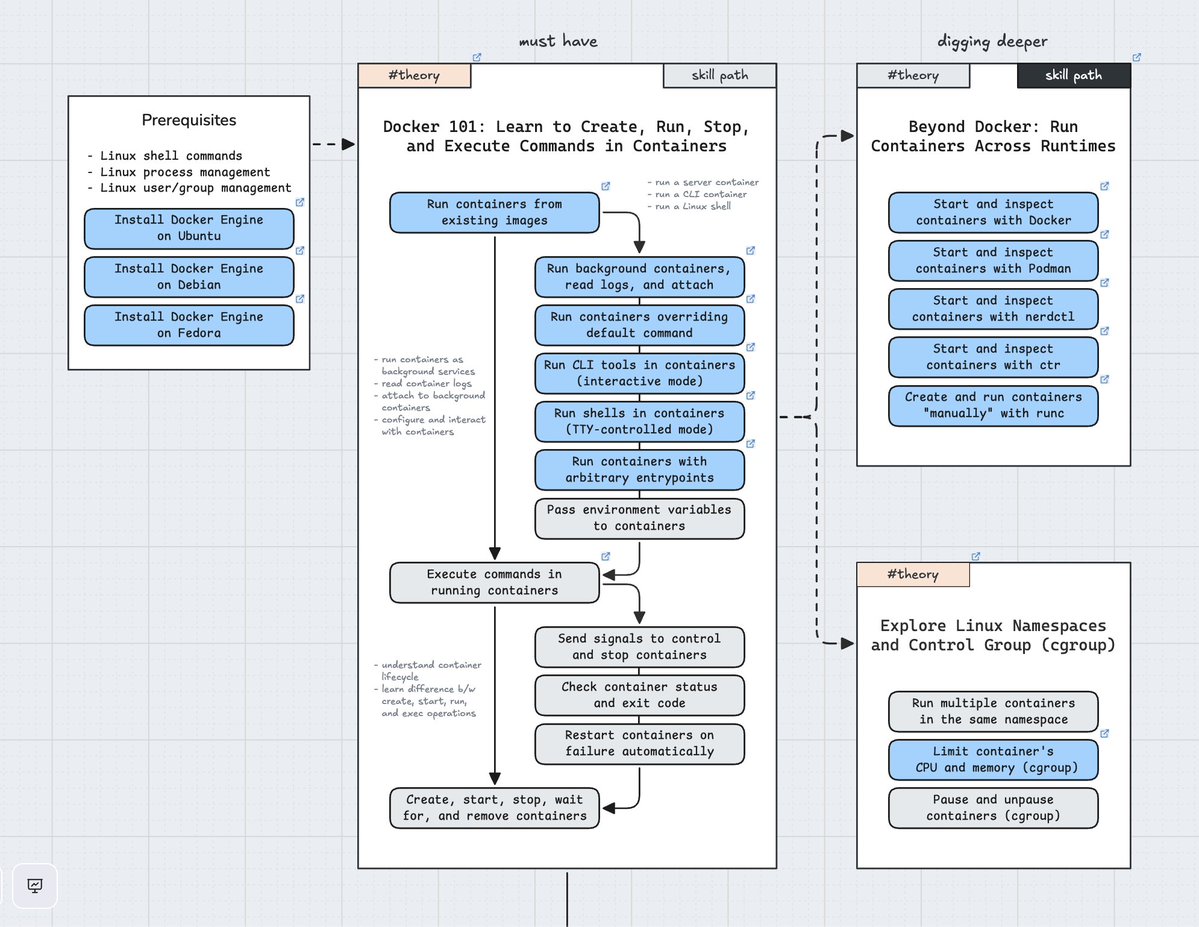Open Execute commands in running containers
Screen dimensions: 1199x927
pos(495,582)
